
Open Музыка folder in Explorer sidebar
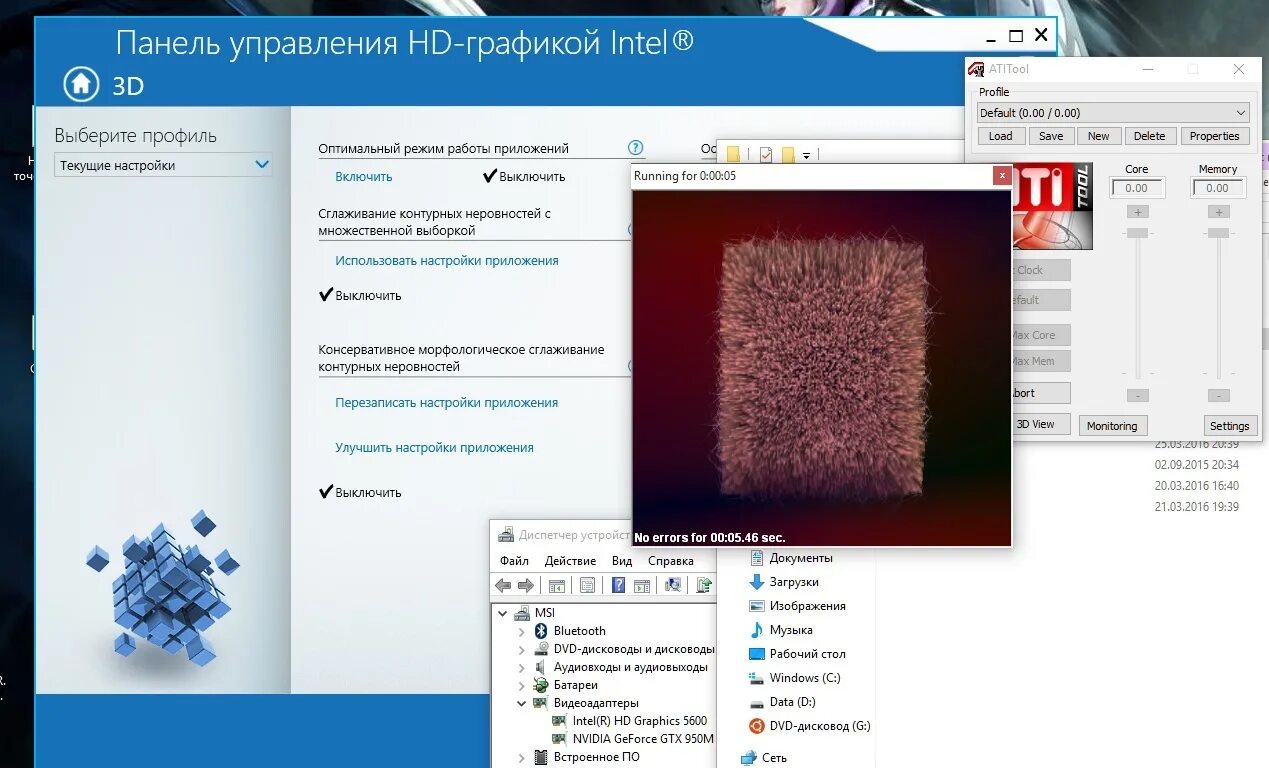tap(780, 630)
